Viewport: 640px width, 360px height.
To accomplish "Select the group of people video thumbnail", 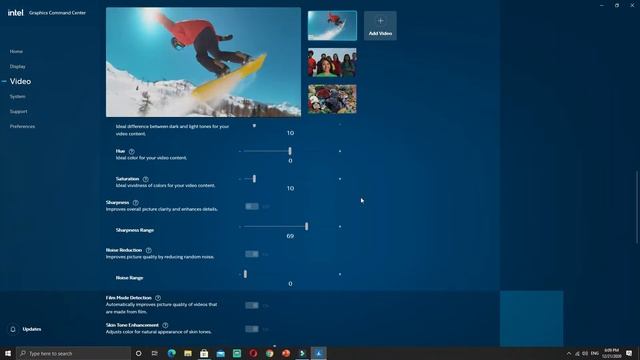I will [x=332, y=62].
